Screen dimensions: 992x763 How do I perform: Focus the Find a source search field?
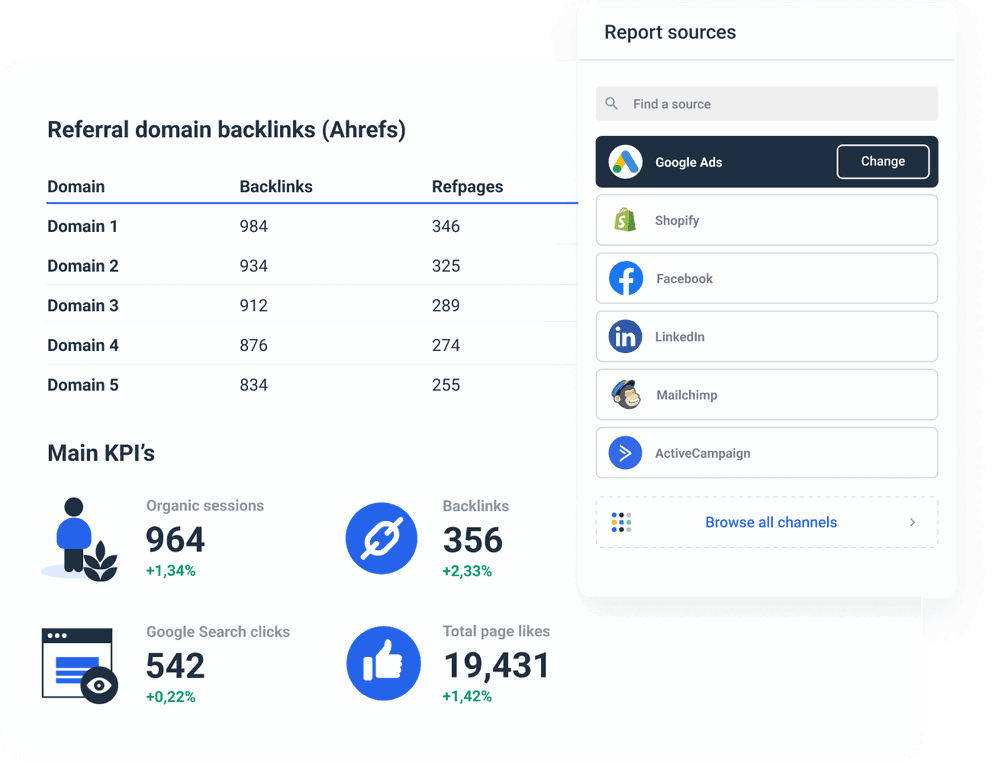click(767, 104)
